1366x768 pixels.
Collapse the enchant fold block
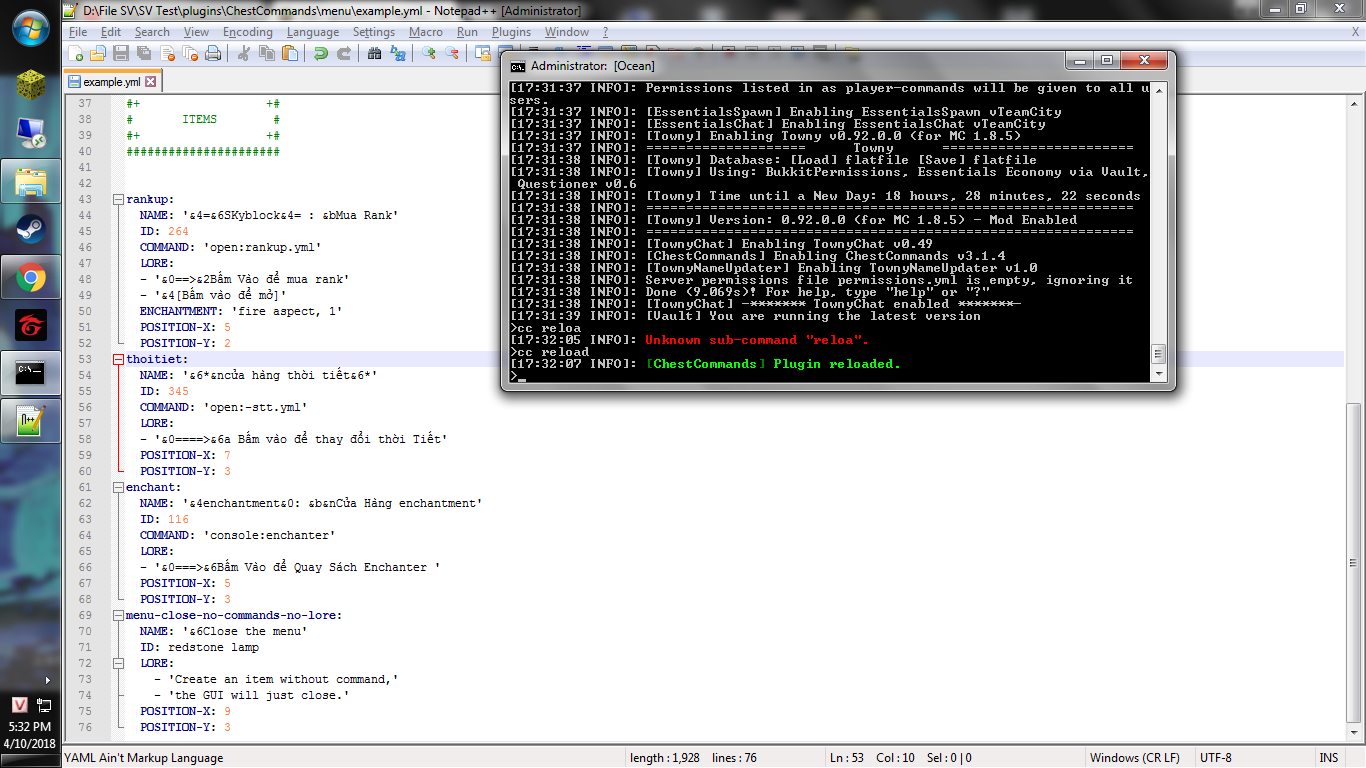(118, 488)
